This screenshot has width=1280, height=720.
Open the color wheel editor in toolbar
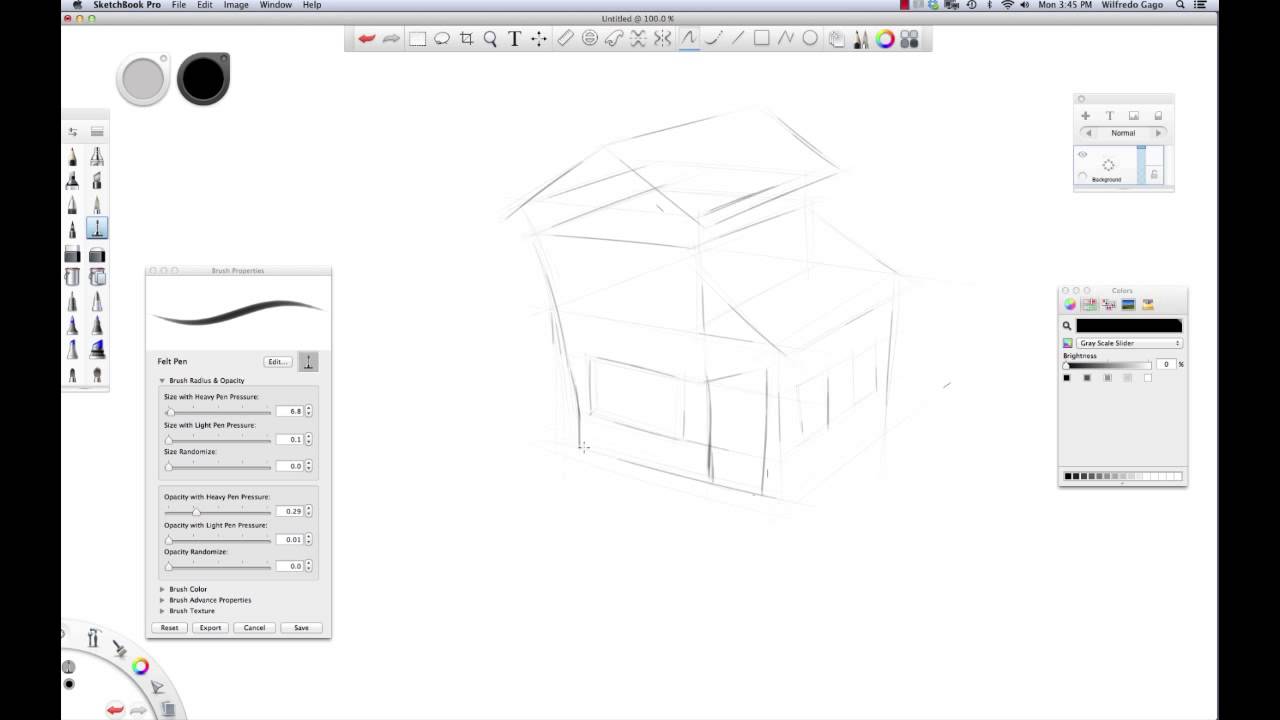884,39
